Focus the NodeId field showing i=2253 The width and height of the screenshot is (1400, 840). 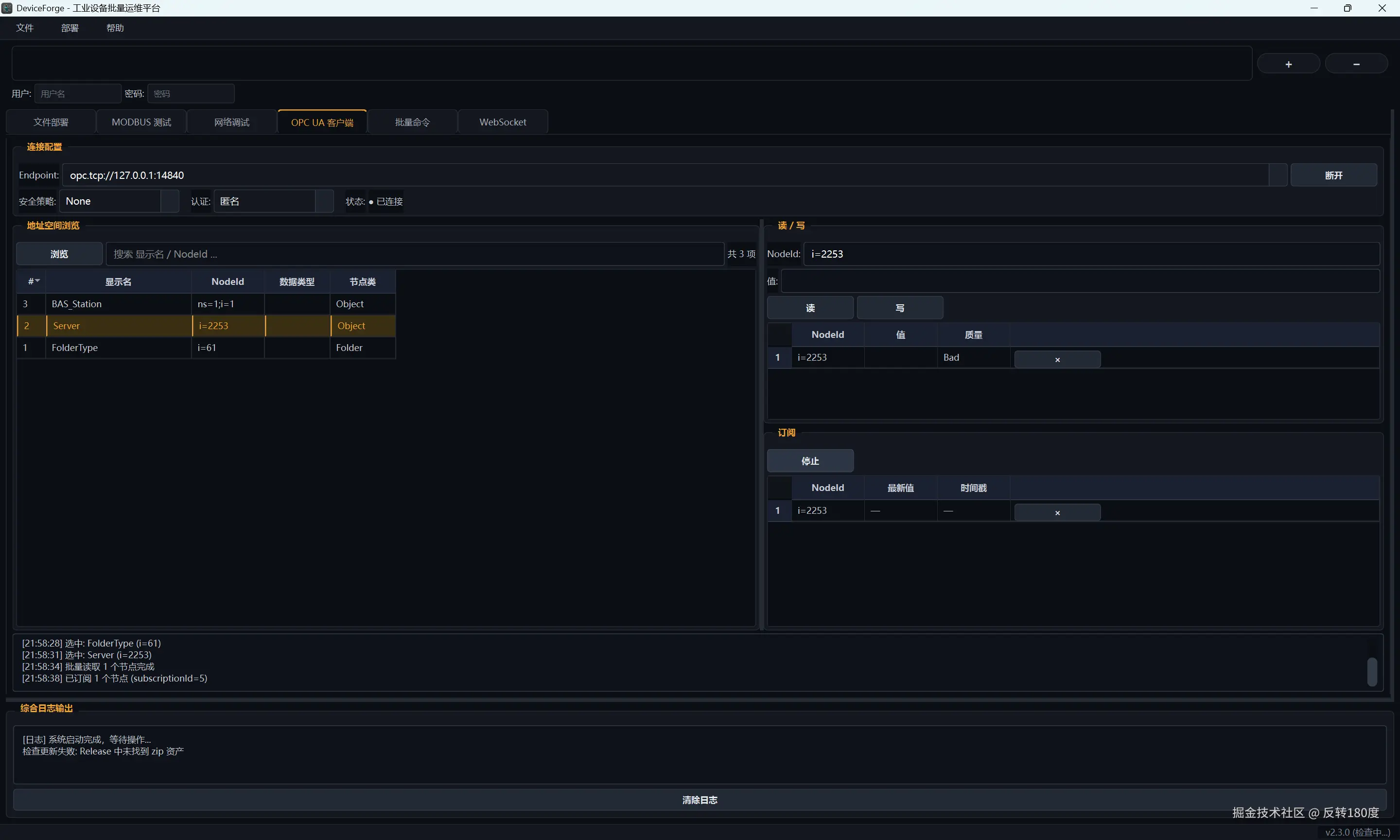[x=1092, y=254]
